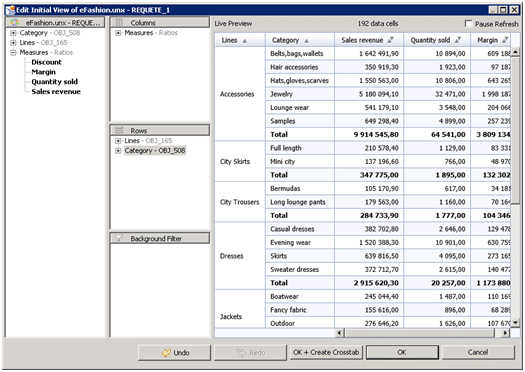The width and height of the screenshot is (525, 372).
Task: Click the City Skirts line cell
Action: tap(240, 161)
